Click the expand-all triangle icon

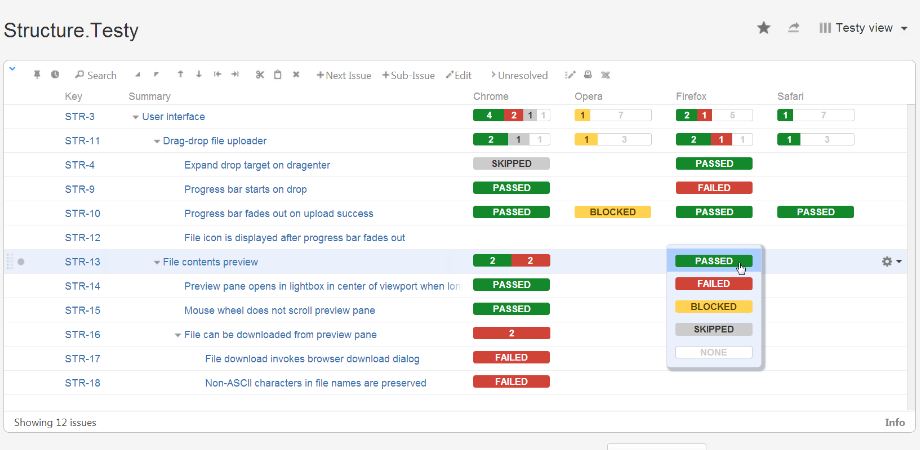pos(138,75)
